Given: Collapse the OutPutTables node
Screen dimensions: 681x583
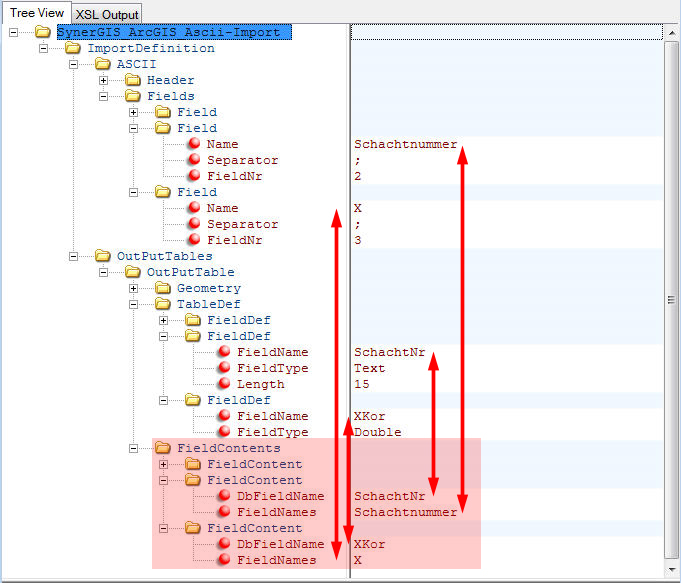Looking at the screenshot, I should (73, 256).
